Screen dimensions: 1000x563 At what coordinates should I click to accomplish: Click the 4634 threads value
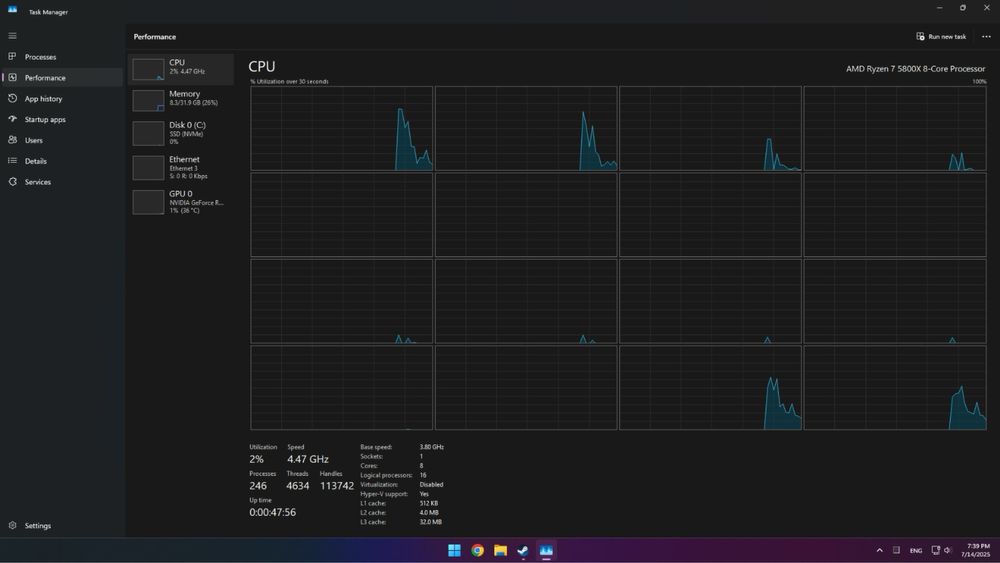tap(297, 486)
